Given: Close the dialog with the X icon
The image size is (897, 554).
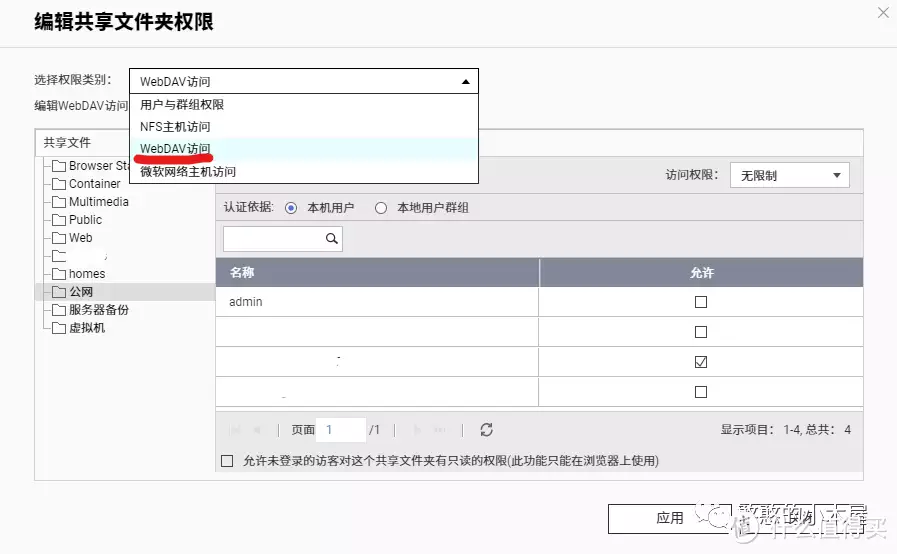Looking at the screenshot, I should point(883,13).
